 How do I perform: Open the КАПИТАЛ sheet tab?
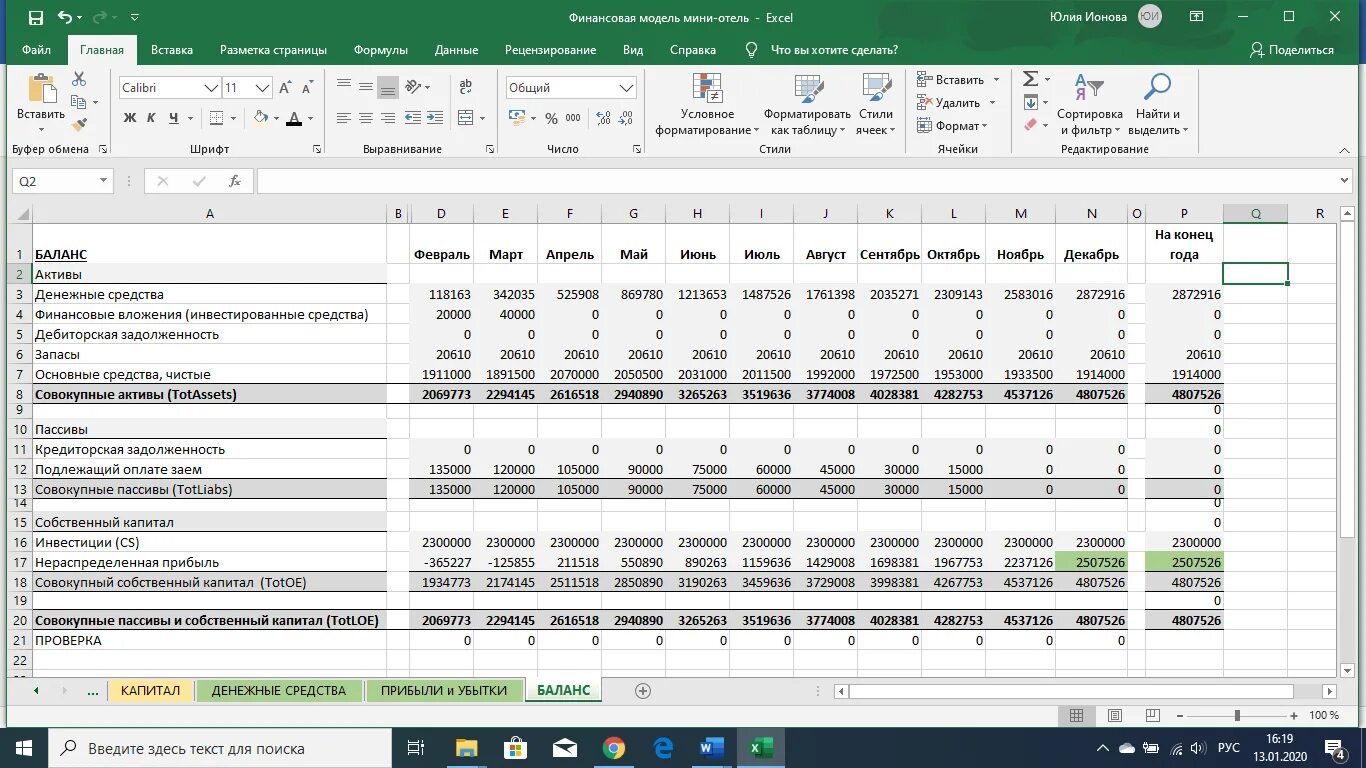click(x=150, y=690)
